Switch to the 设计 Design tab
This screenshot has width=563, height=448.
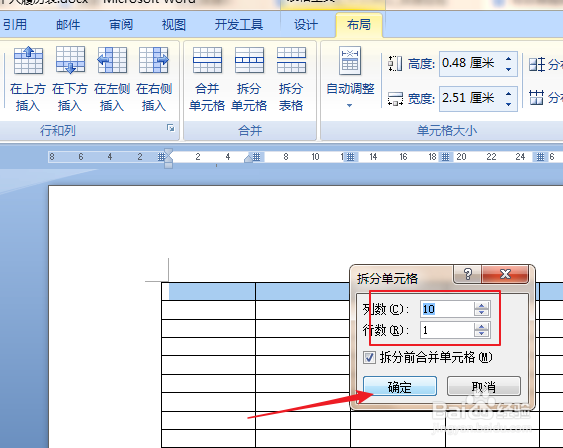coord(306,25)
